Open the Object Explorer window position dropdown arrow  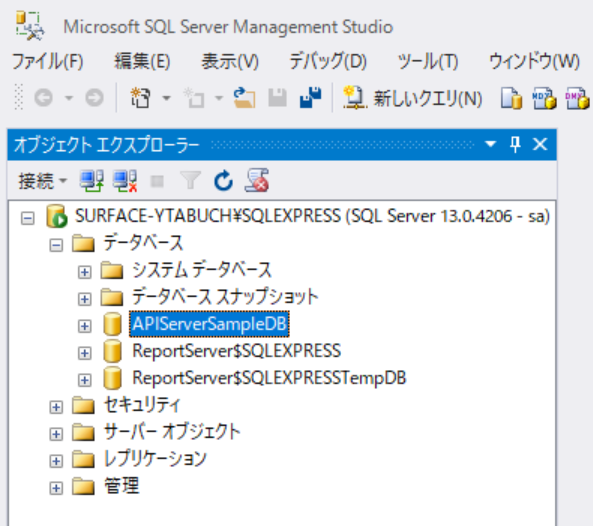[491, 144]
